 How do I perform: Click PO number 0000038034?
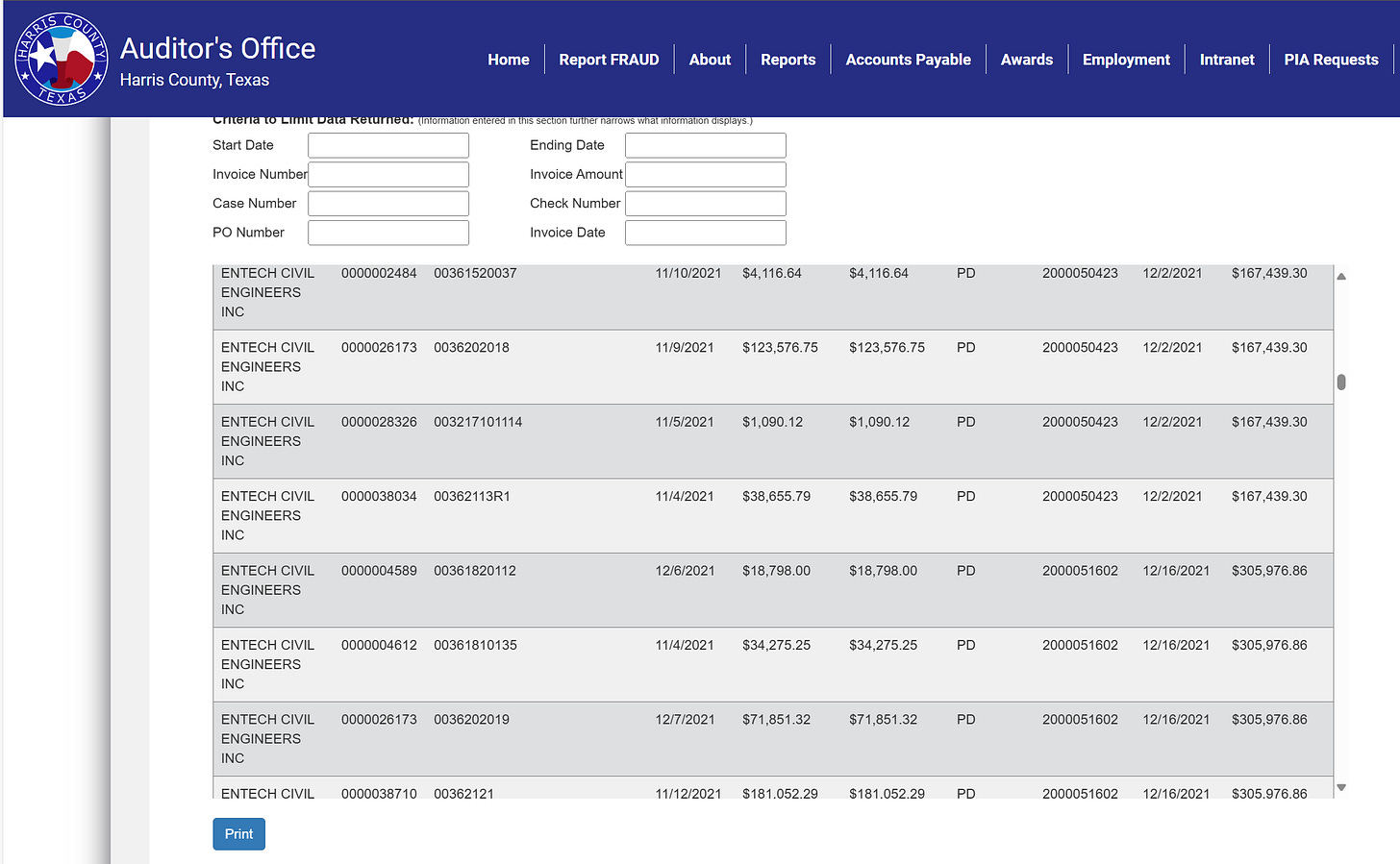pyautogui.click(x=379, y=496)
